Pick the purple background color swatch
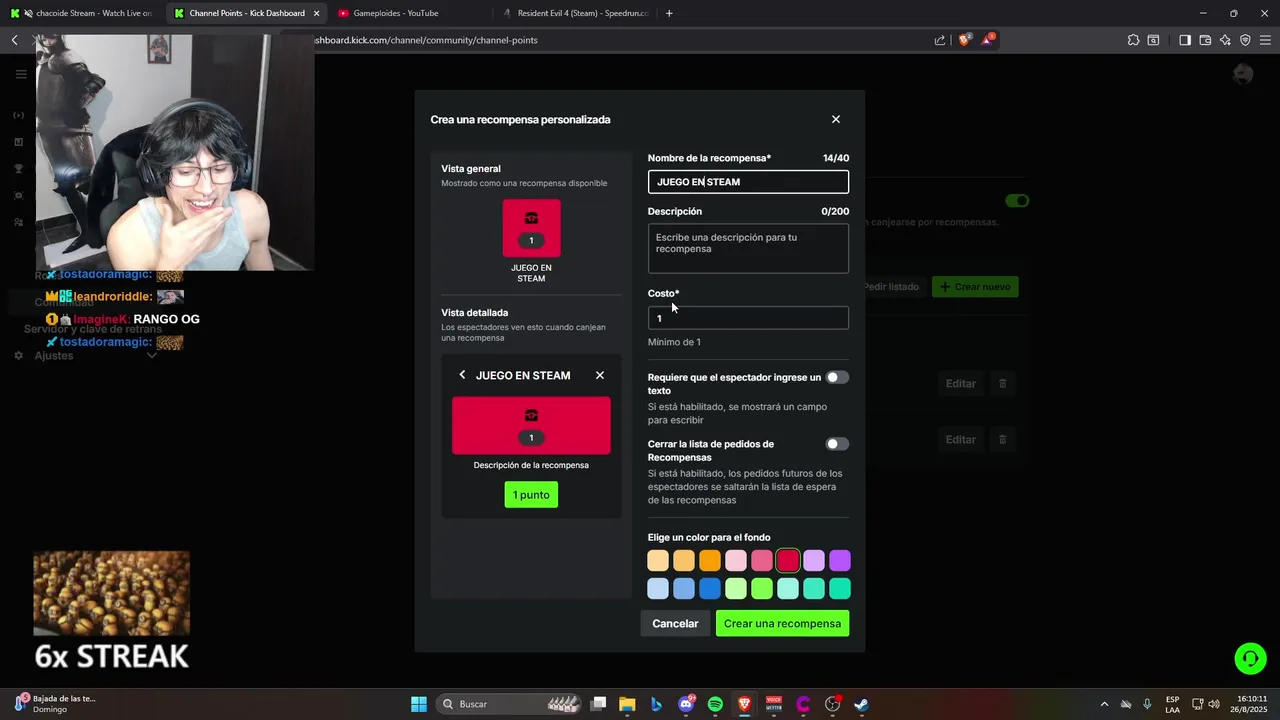 [840, 561]
